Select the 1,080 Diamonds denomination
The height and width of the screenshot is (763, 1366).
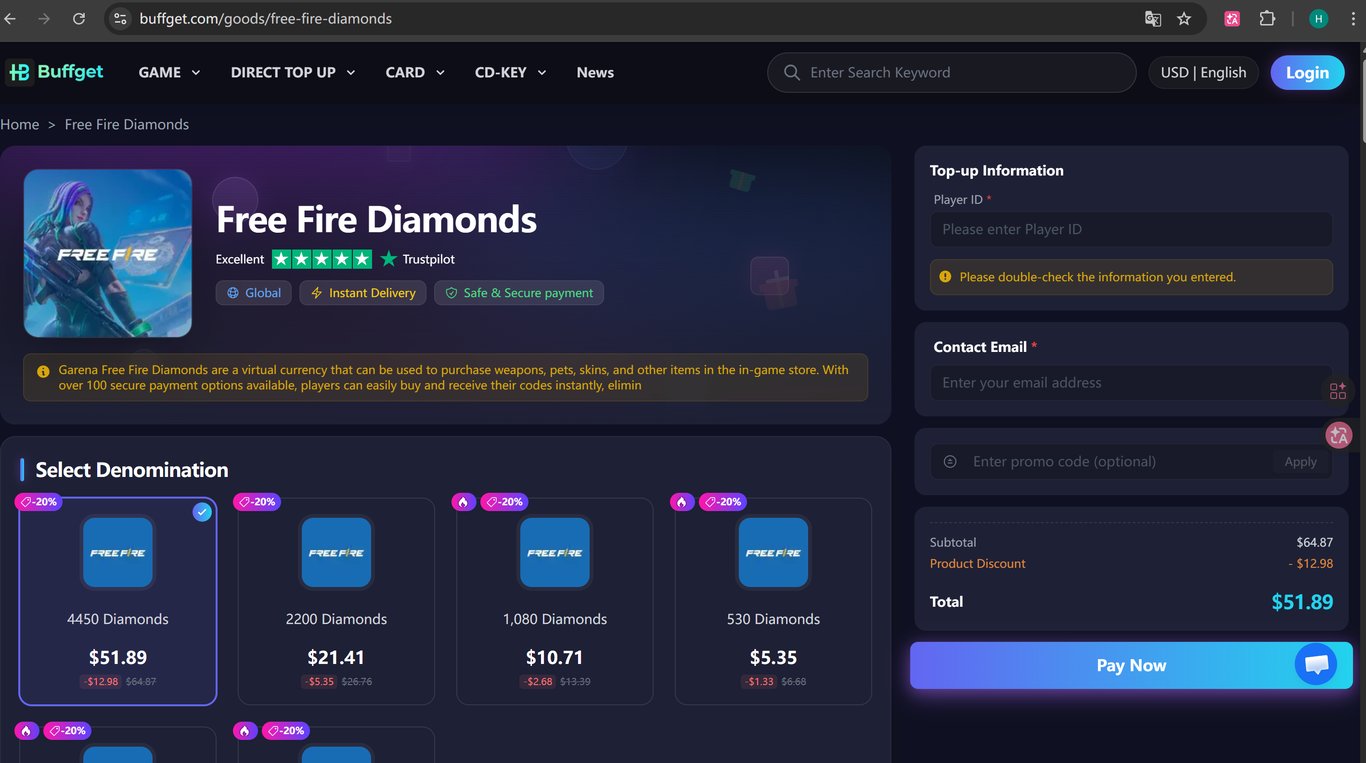point(555,601)
